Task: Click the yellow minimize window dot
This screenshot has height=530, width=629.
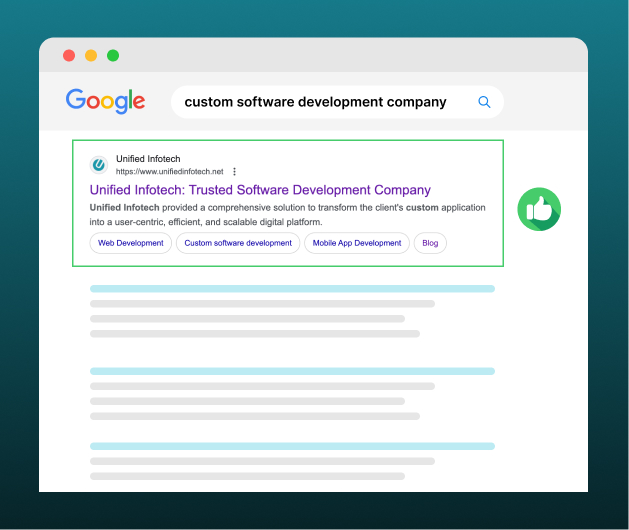Action: 91,55
